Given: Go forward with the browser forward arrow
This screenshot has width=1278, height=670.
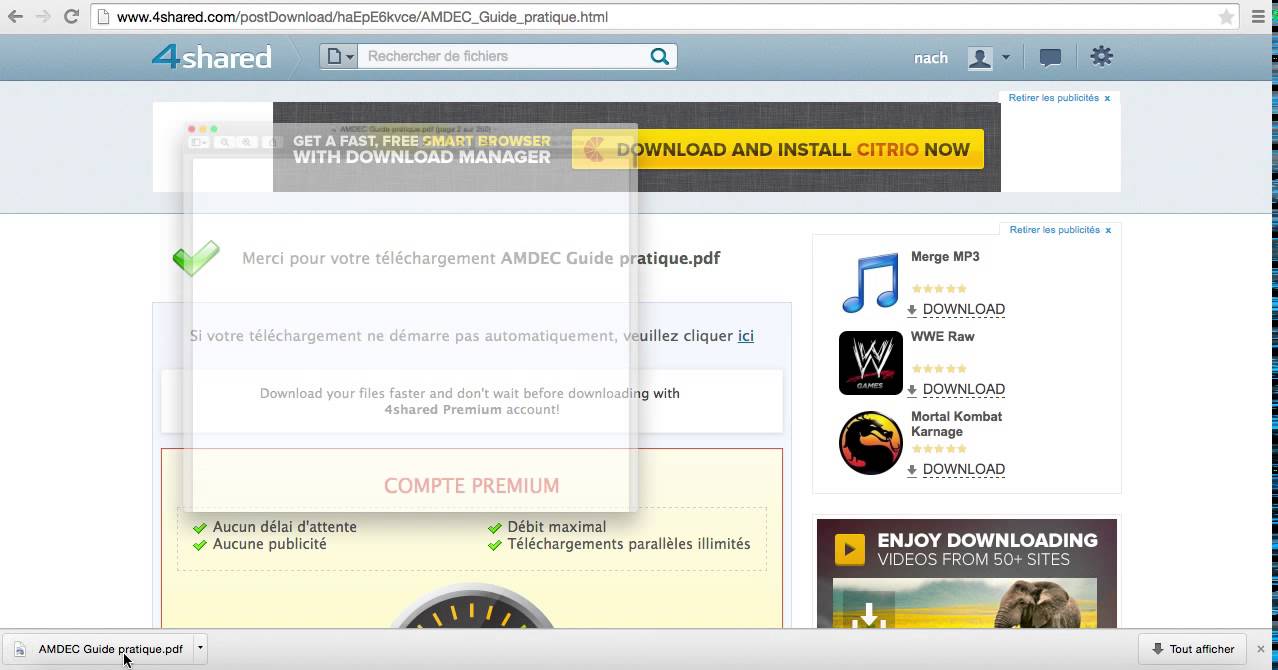Looking at the screenshot, I should click(x=43, y=17).
